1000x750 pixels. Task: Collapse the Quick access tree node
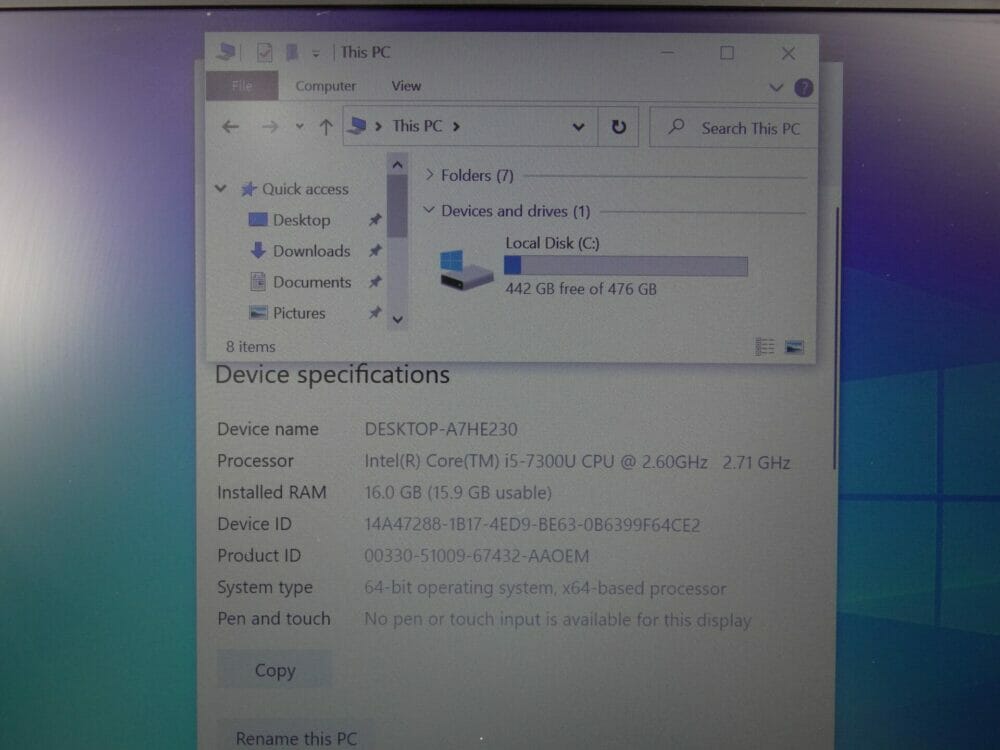[221, 188]
